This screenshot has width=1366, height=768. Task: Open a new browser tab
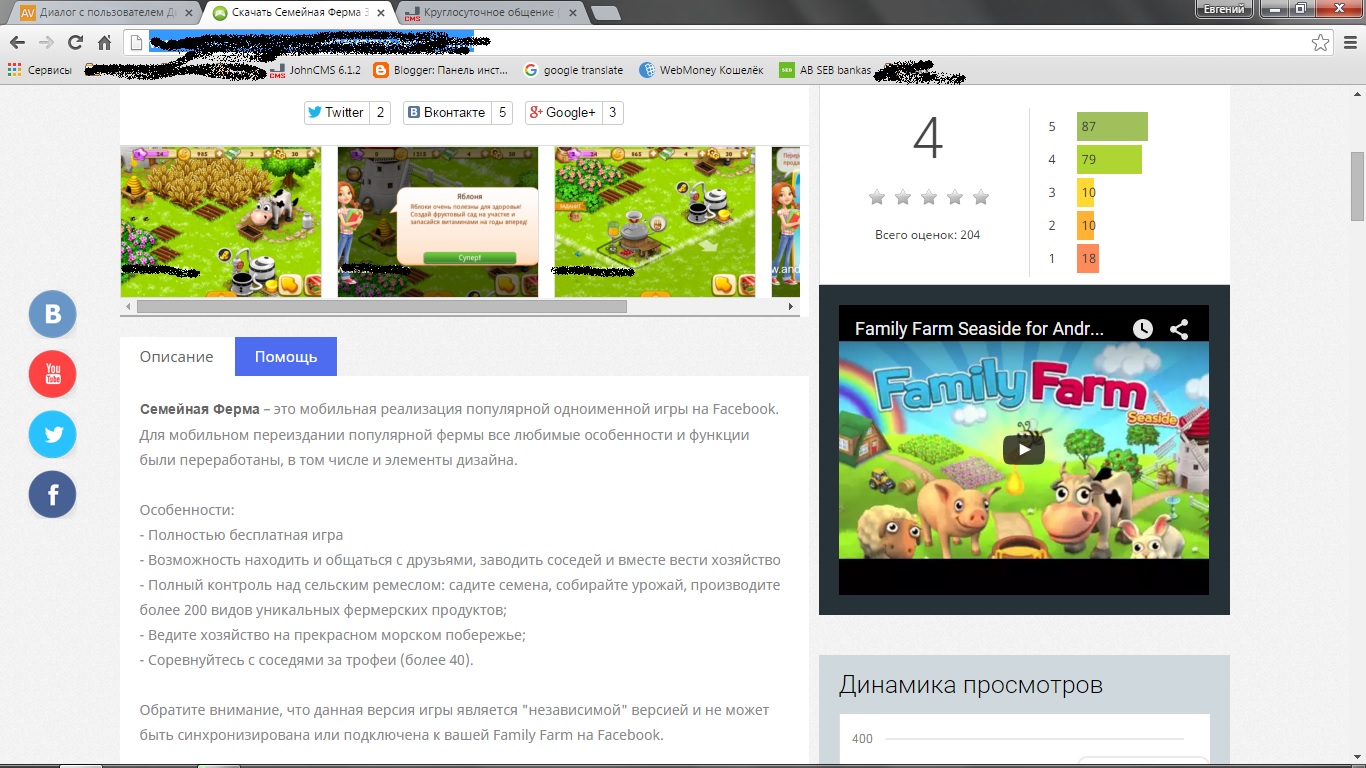coord(605,13)
